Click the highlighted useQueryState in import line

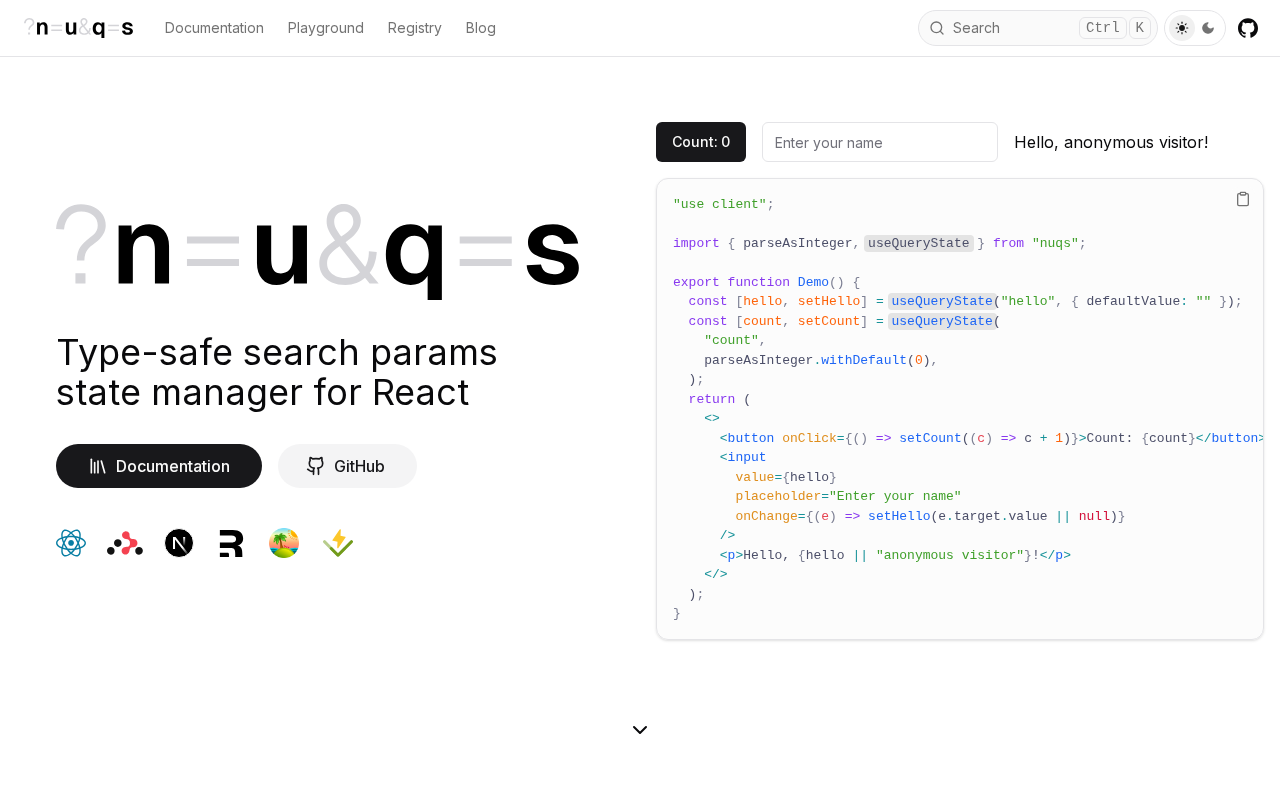pyautogui.click(x=919, y=243)
